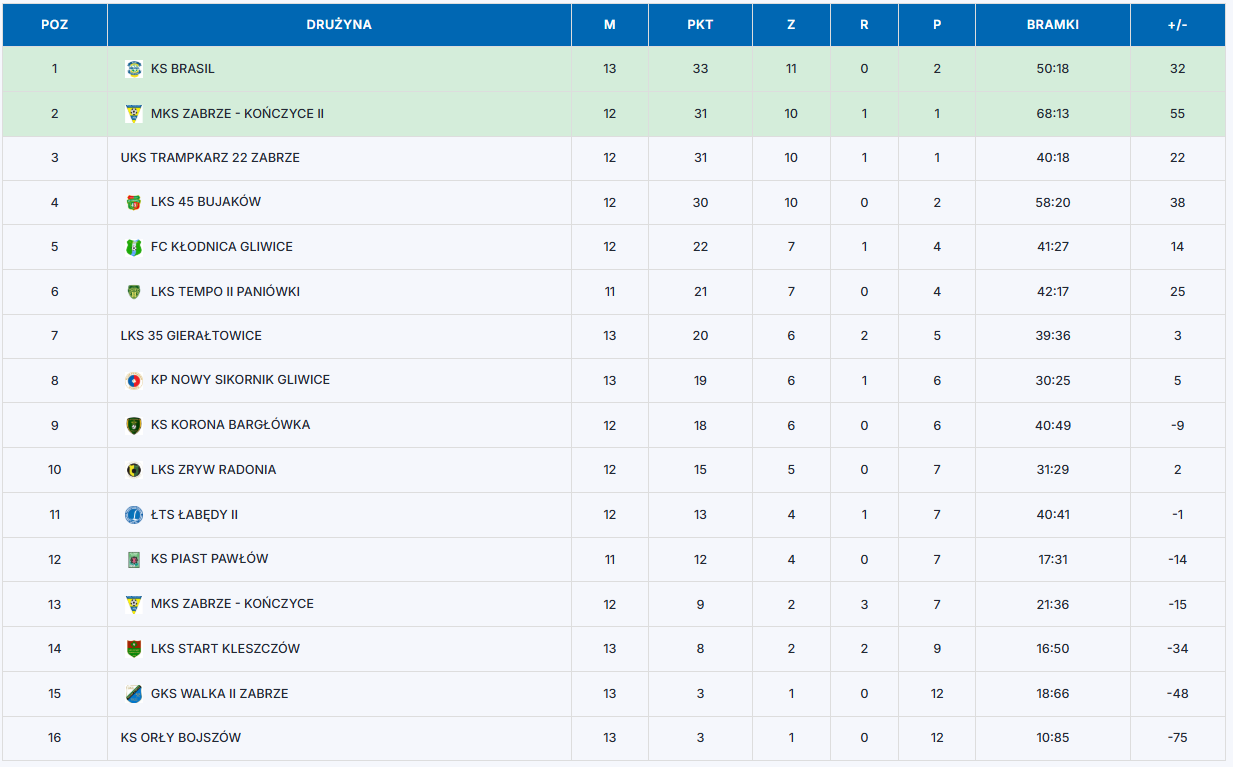Select the MKS Zabrze - Kończyce team name
The height and width of the screenshot is (767, 1233).
(232, 604)
